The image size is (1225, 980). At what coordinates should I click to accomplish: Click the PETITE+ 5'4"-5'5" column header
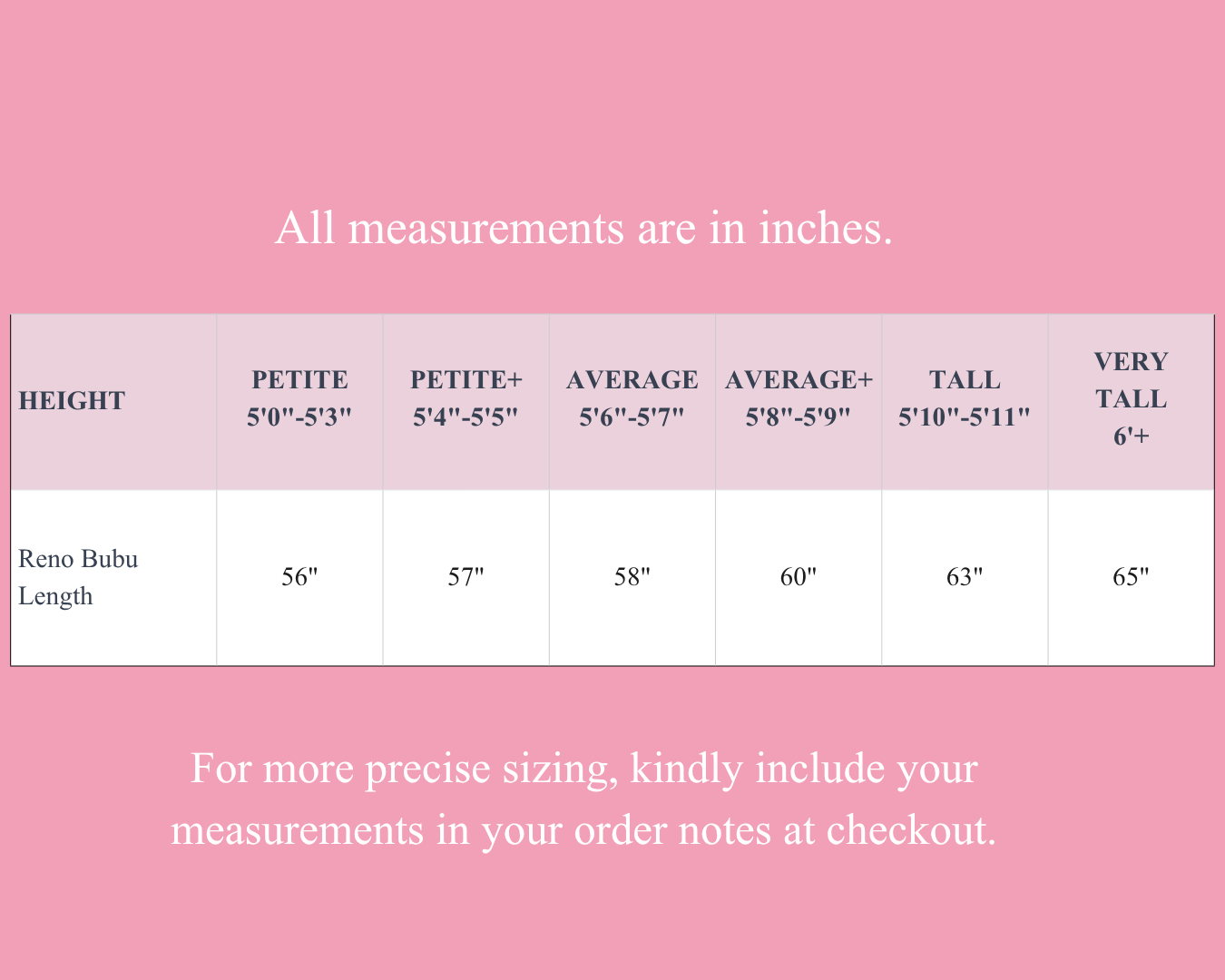pos(465,398)
